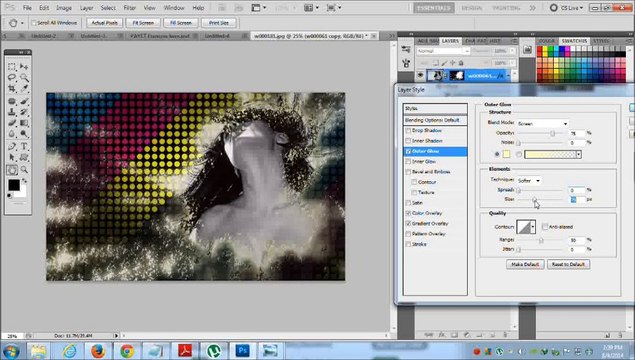The width and height of the screenshot is (635, 360).
Task: Click the Reset to Default button
Action: (568, 264)
